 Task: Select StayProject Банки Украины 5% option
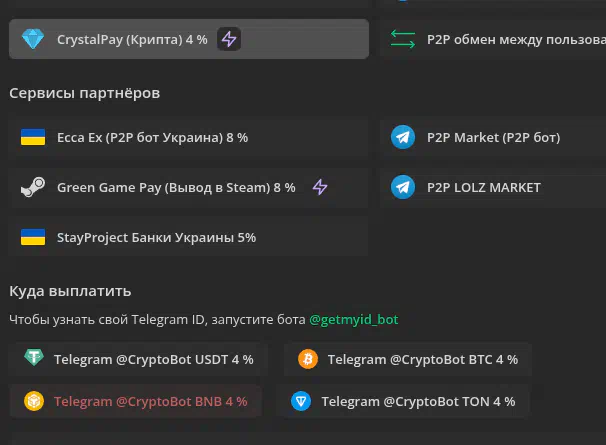189,237
